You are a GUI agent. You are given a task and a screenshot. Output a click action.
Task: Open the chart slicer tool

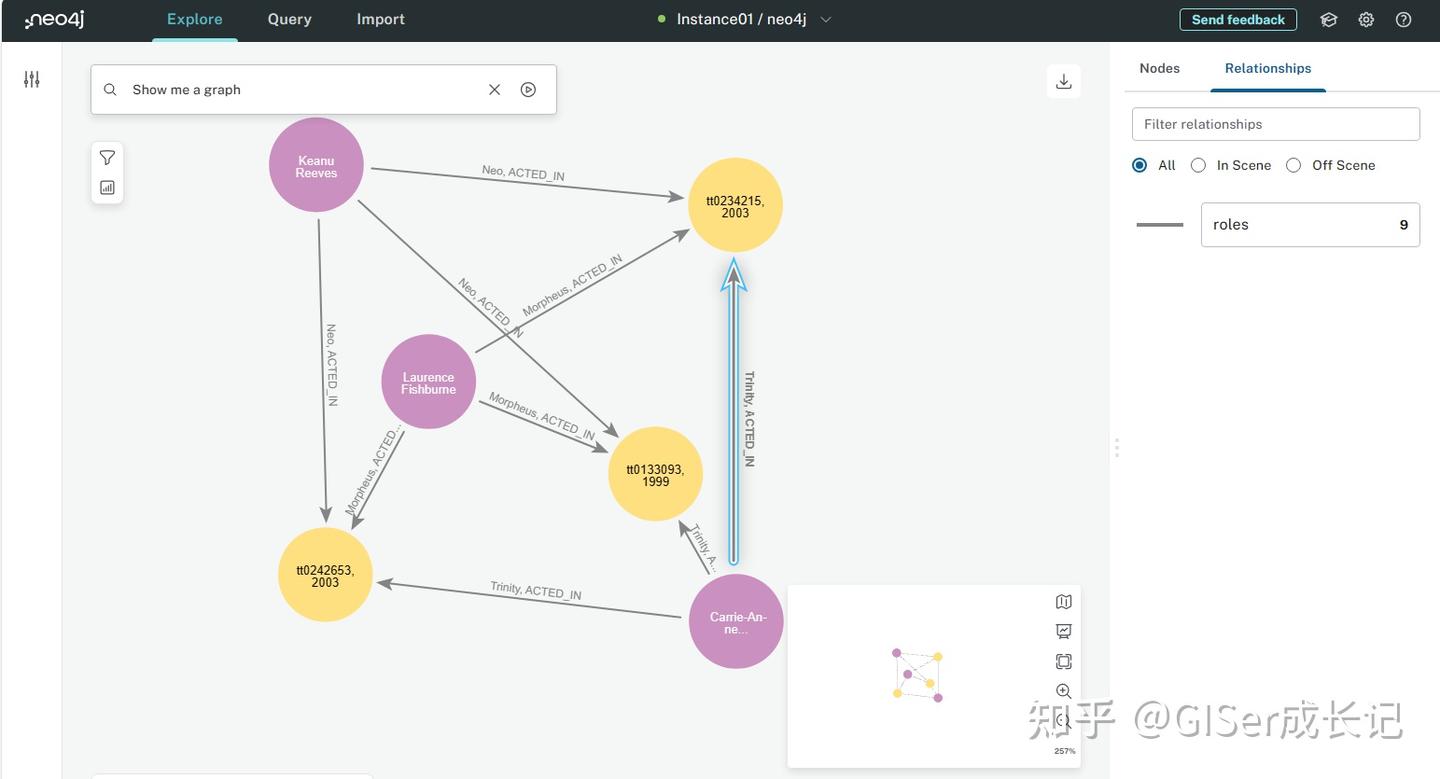point(106,186)
